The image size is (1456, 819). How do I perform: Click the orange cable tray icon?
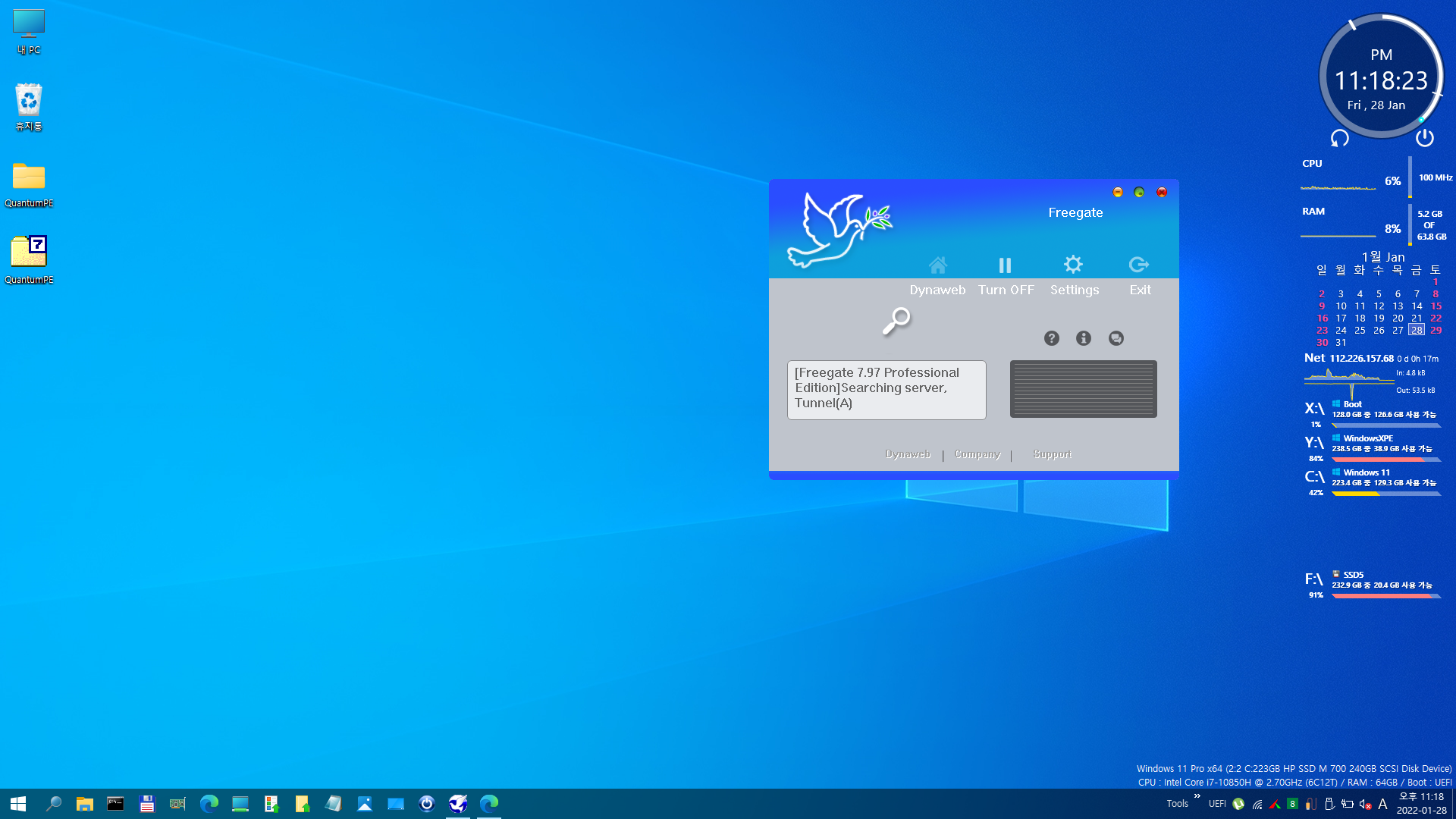coord(1310,804)
